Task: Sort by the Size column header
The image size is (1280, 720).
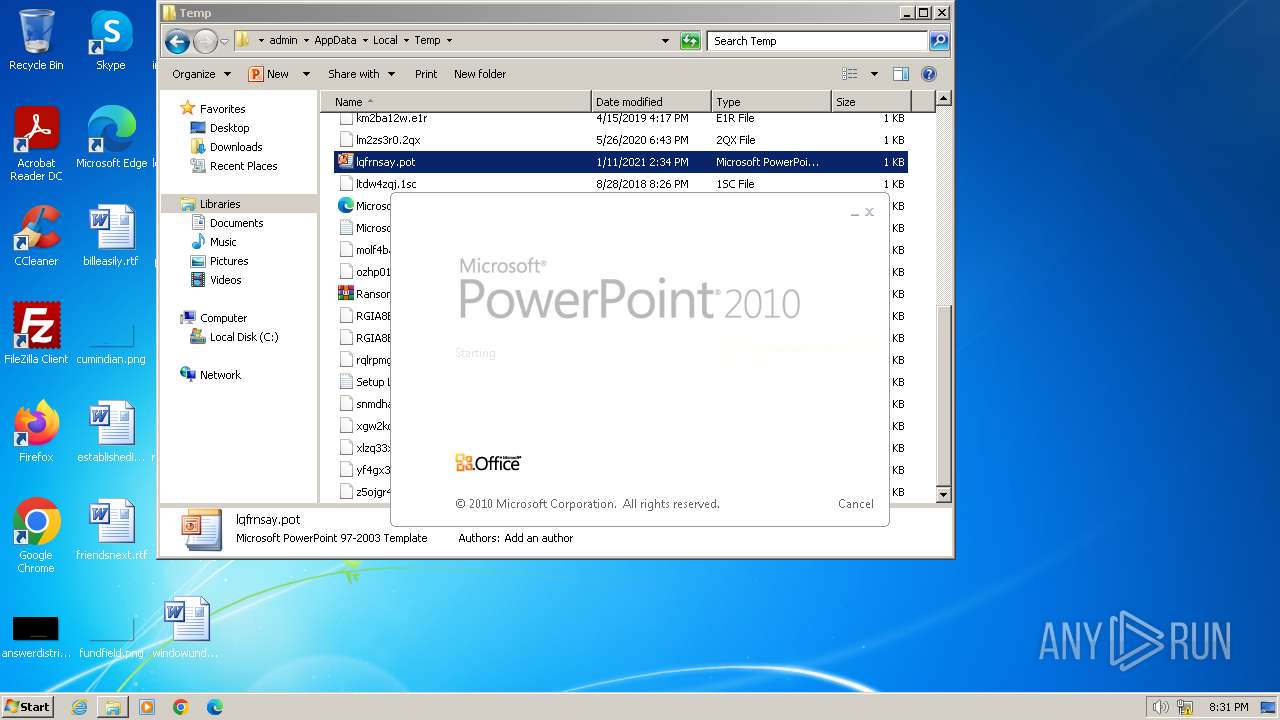Action: 871,102
